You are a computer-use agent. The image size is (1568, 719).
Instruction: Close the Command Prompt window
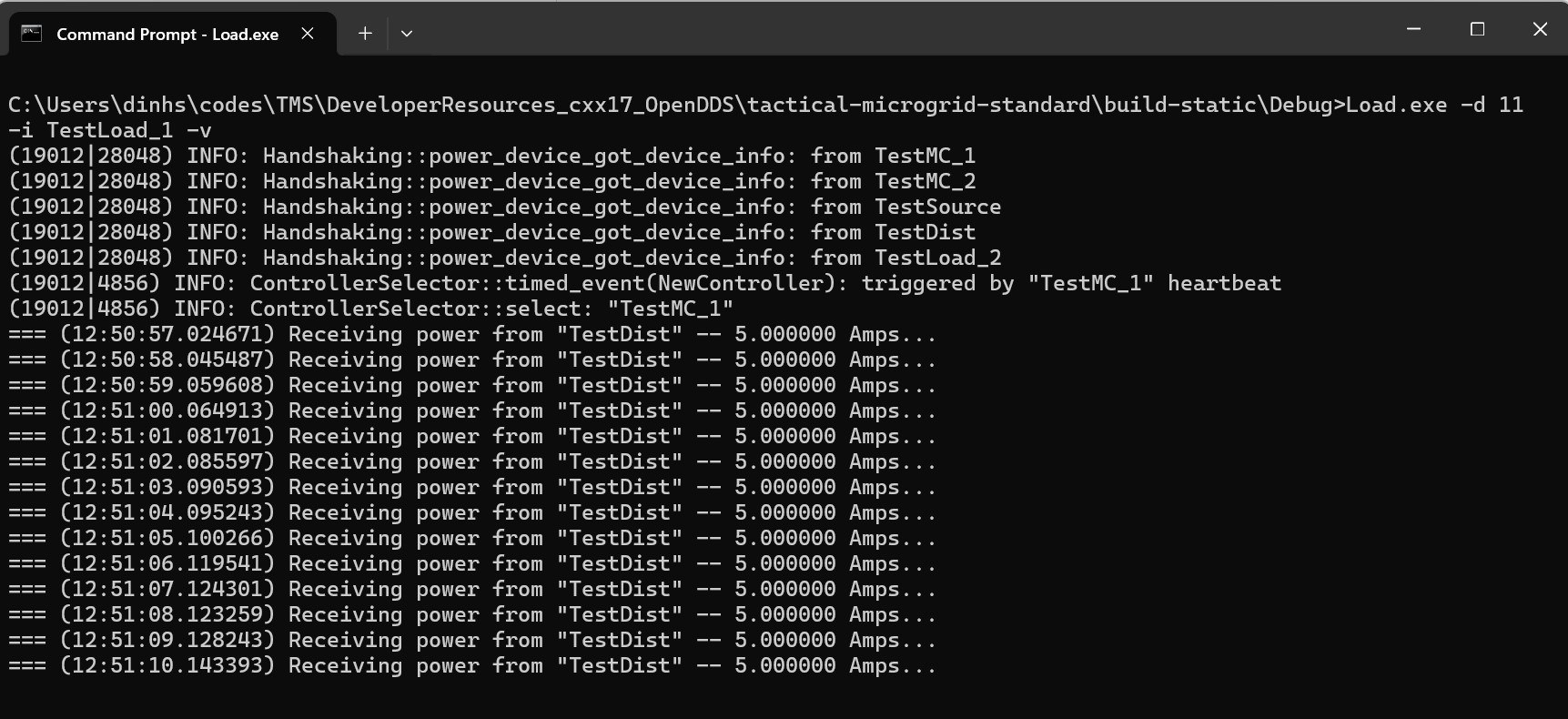click(x=1540, y=29)
